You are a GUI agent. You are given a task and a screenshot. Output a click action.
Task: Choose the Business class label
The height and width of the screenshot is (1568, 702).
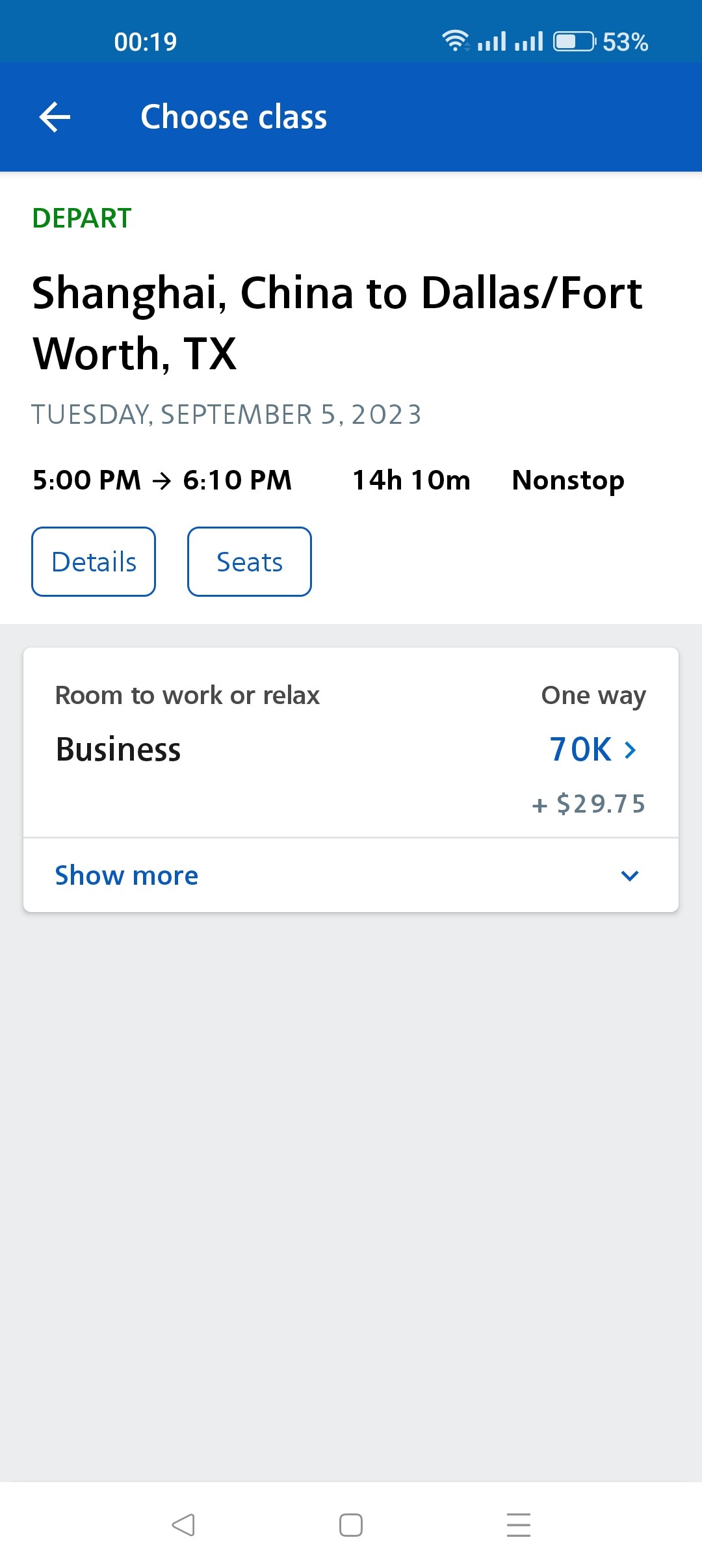tap(118, 750)
